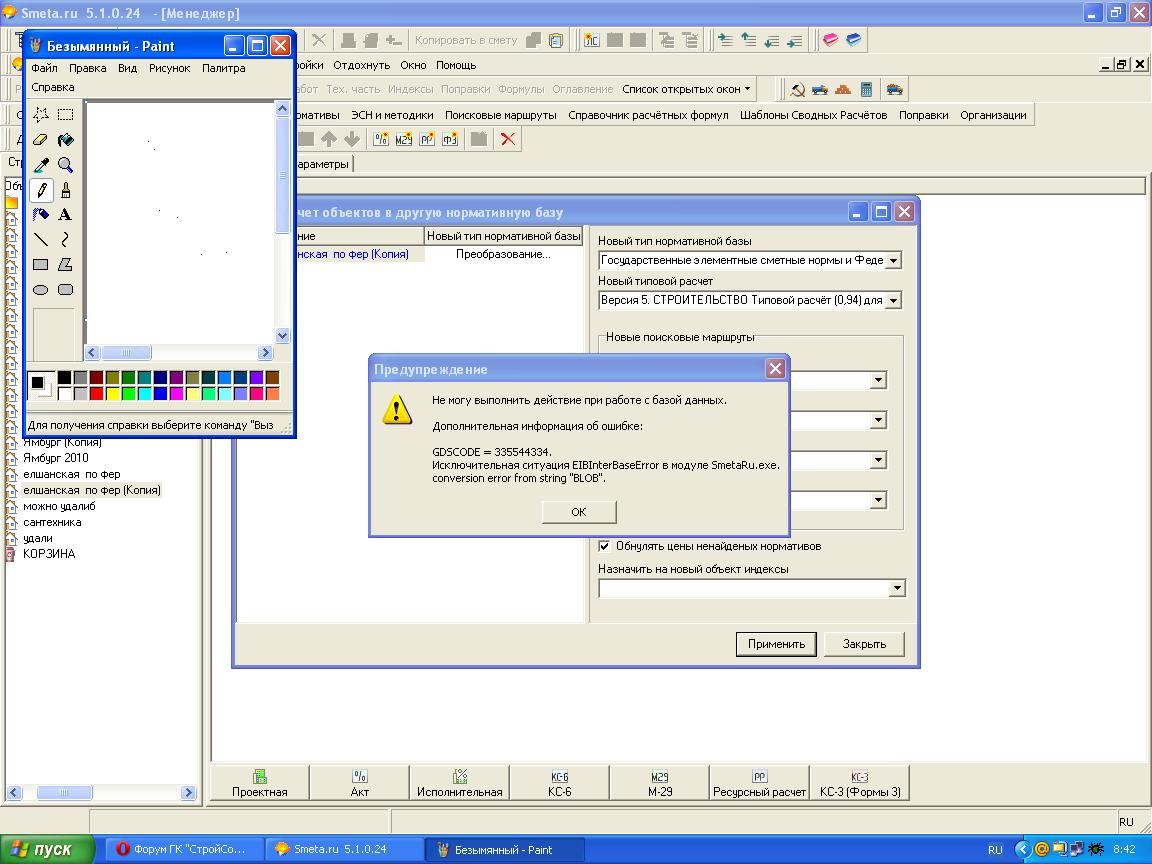
Task: Open 'Новый тип нормативной базы' dropdown
Action: pos(893,260)
